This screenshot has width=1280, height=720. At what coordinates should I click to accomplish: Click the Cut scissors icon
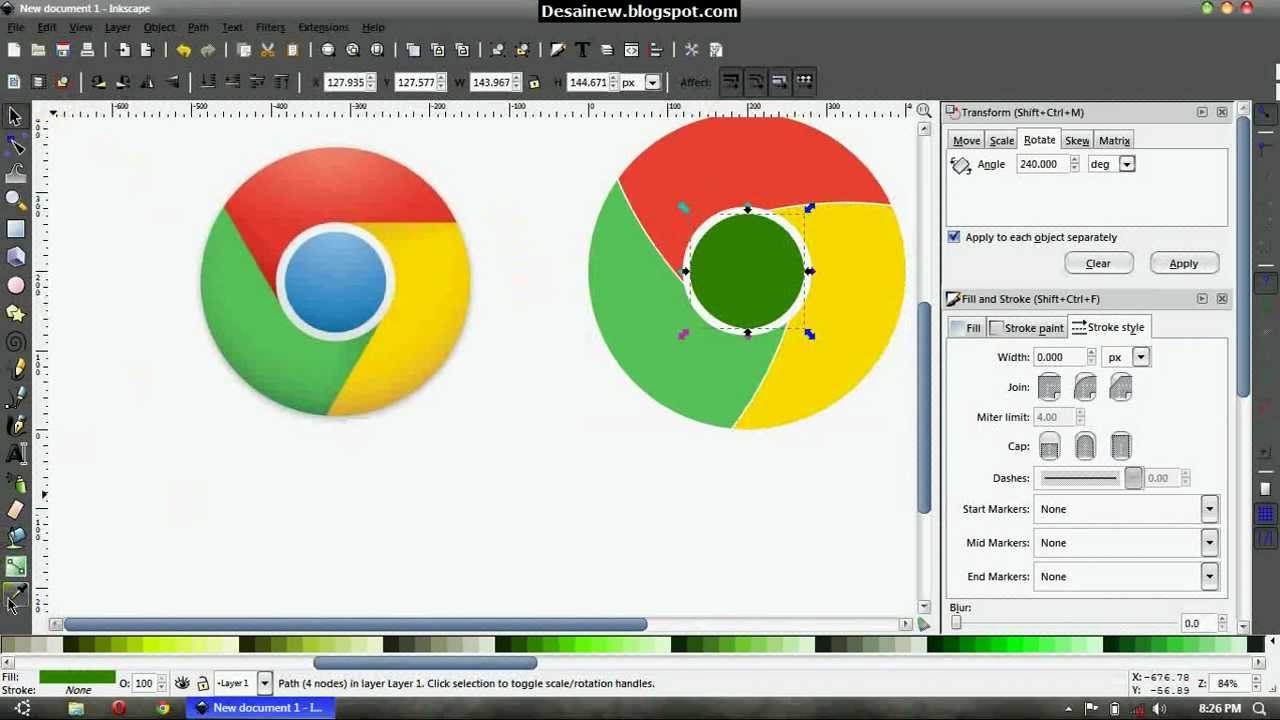click(x=267, y=50)
